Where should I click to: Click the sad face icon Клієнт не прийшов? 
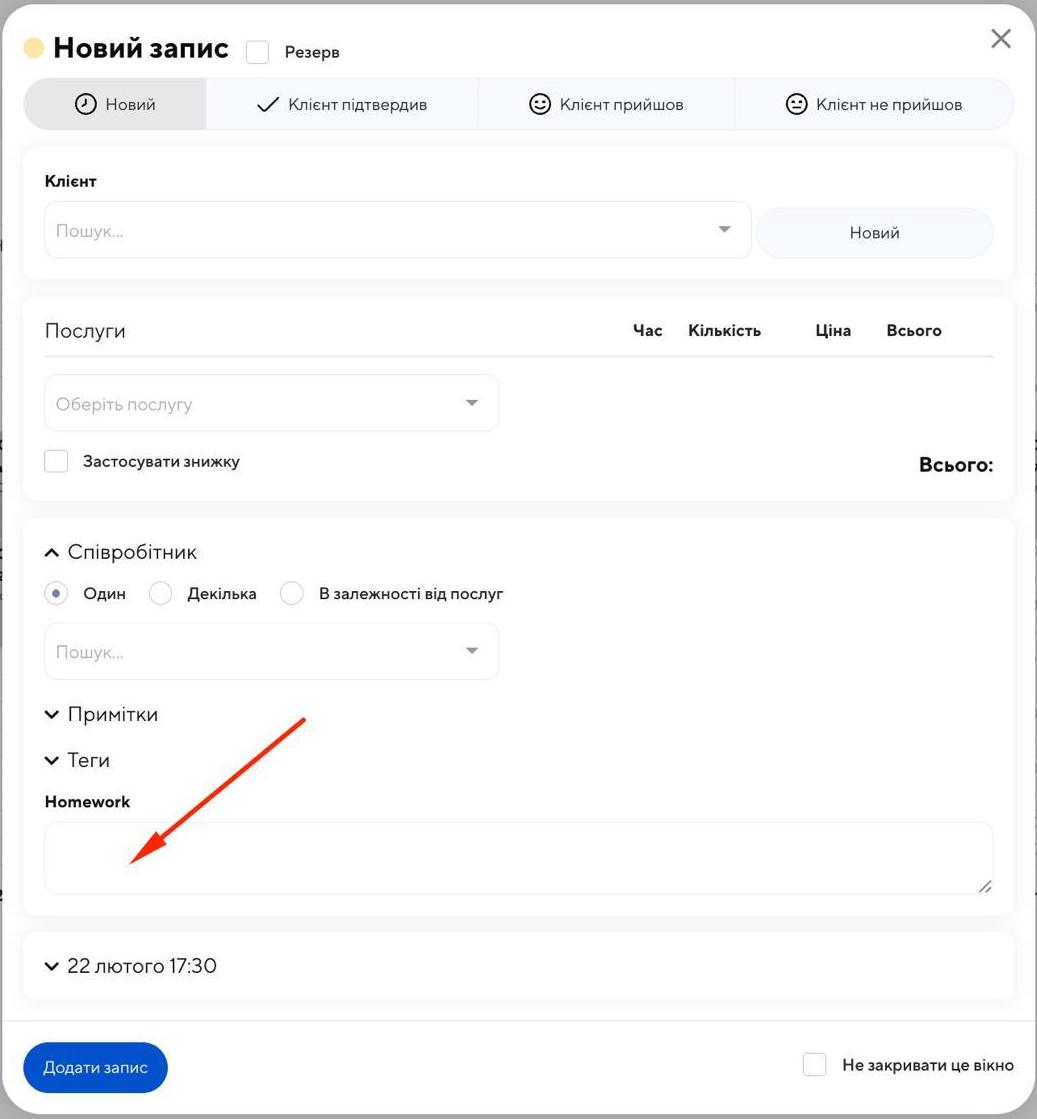796,104
